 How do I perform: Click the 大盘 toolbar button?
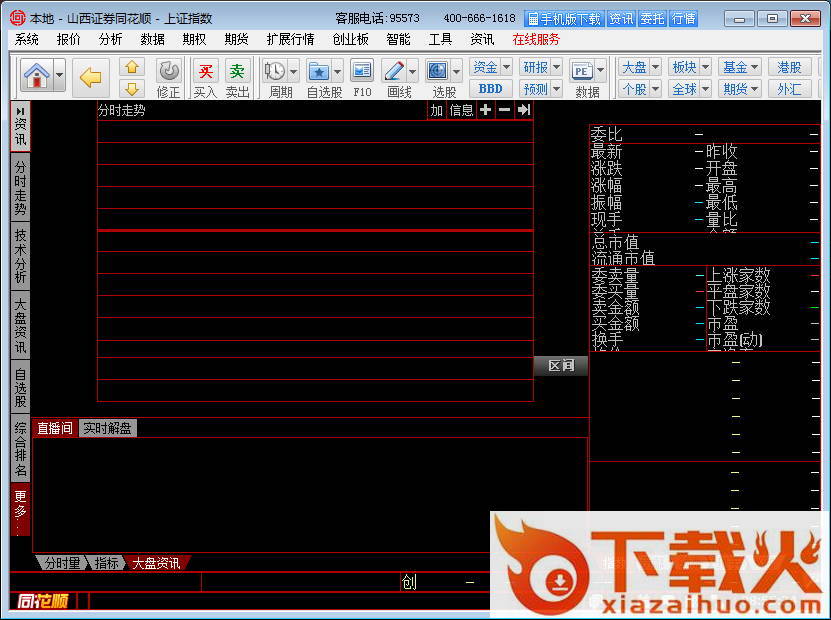[x=634, y=67]
